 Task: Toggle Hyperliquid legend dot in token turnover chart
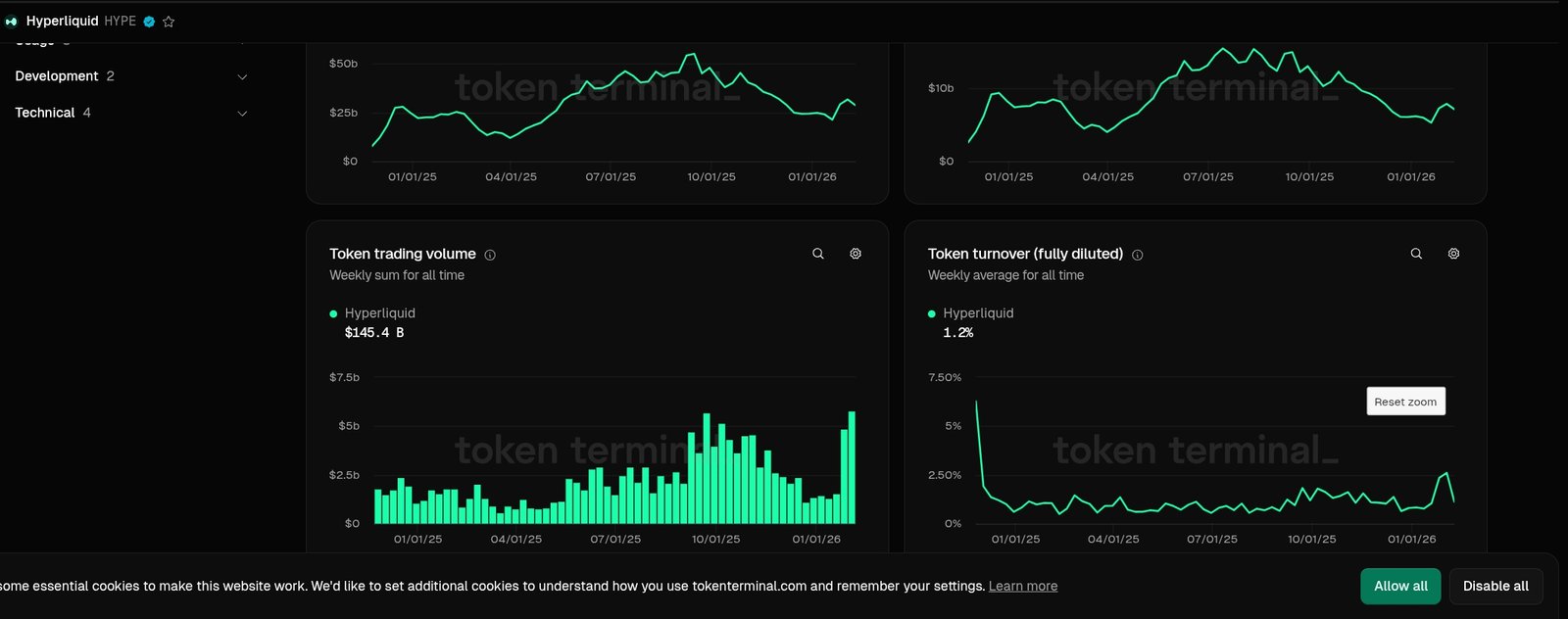[x=932, y=313]
